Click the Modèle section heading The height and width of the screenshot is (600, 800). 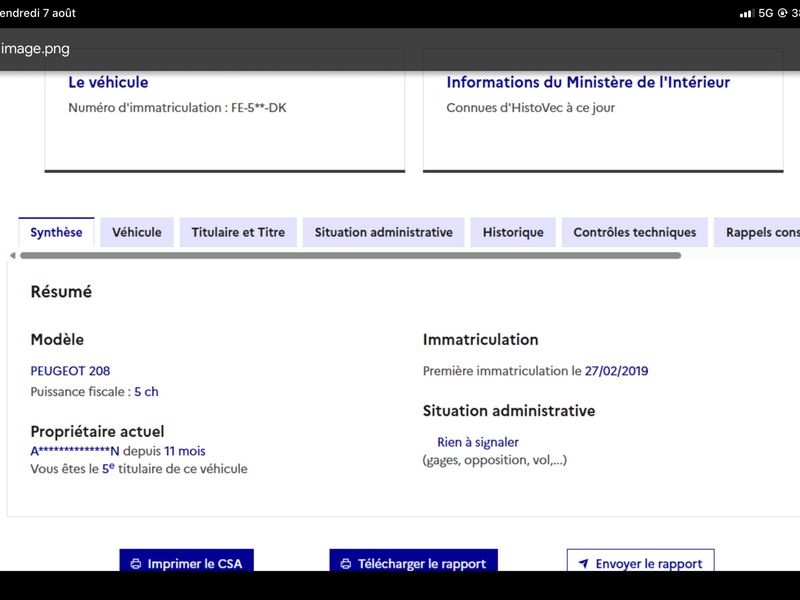(57, 339)
